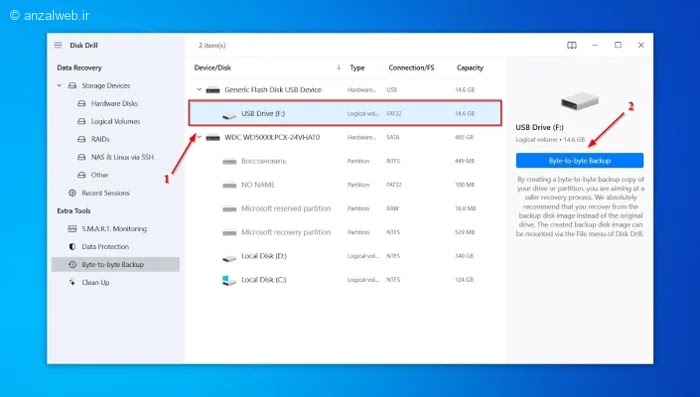Click FAT32 in the USB Drive (F:) row
Image resolution: width=700 pixels, height=397 pixels.
394,113
